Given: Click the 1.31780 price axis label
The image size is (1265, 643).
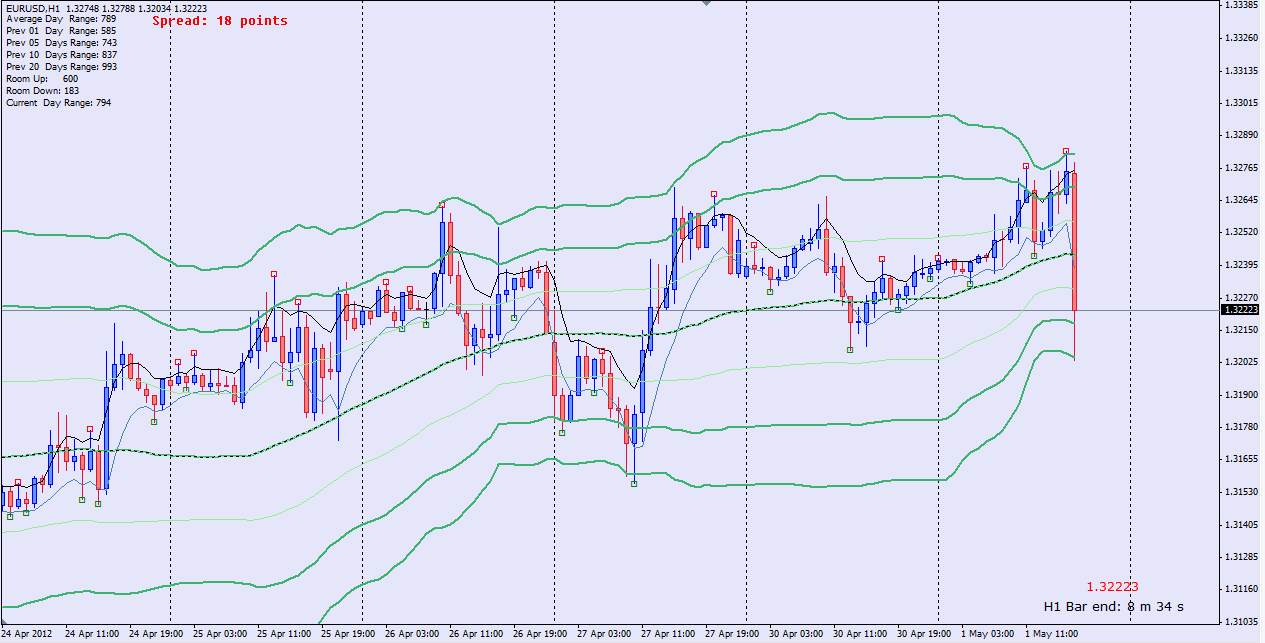Looking at the screenshot, I should (1241, 427).
